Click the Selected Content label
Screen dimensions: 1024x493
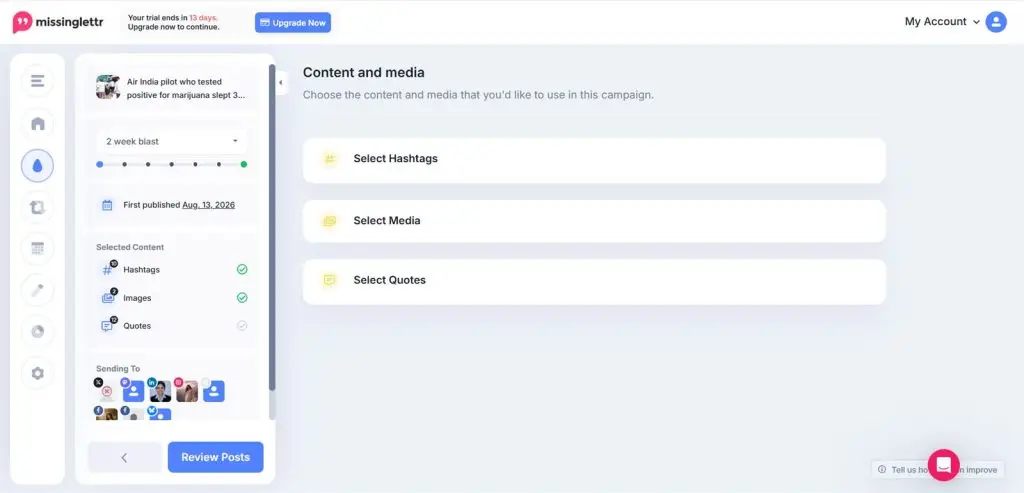tap(130, 247)
